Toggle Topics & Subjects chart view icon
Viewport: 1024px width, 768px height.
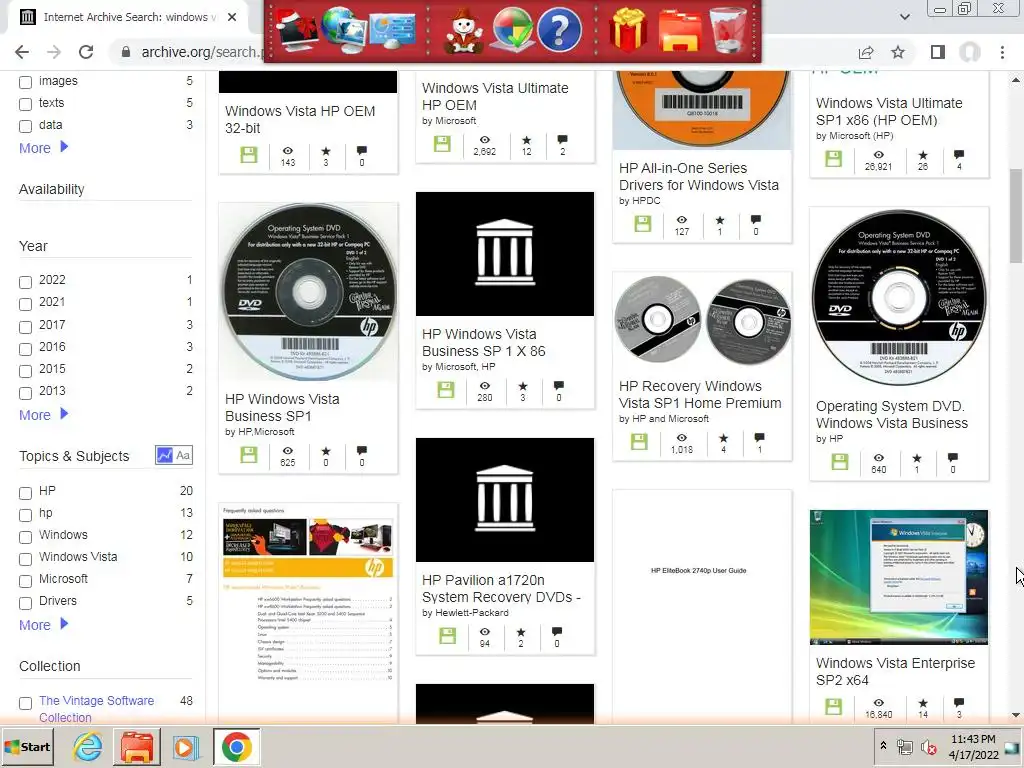coord(164,455)
